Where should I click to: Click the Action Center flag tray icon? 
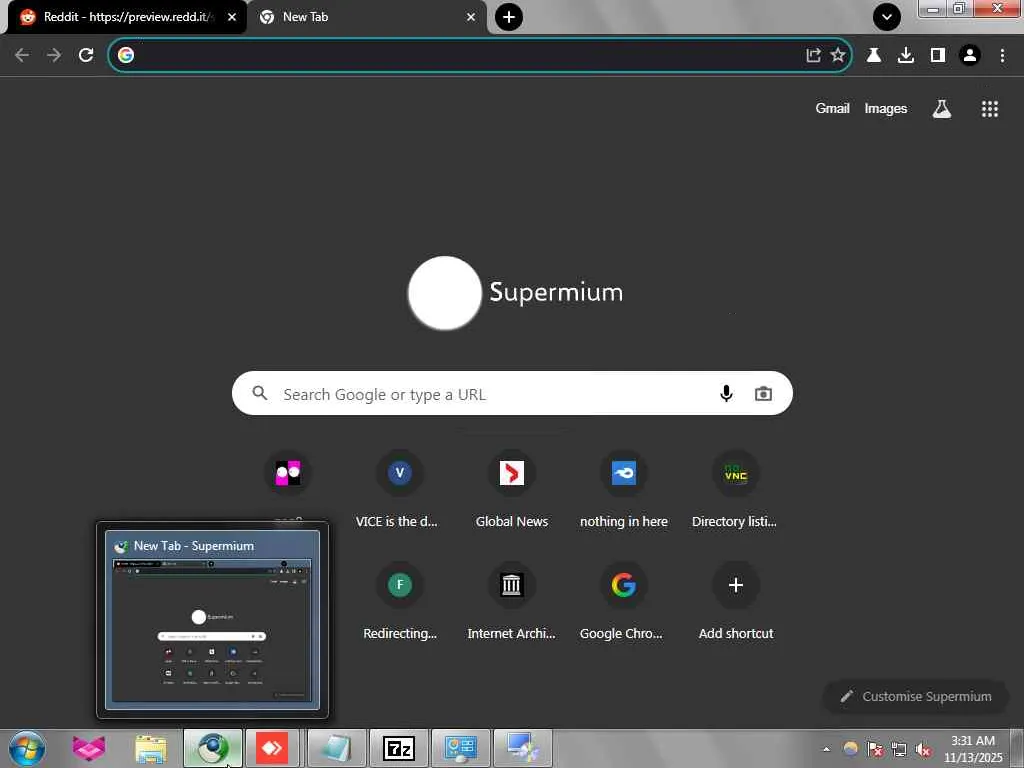pos(874,749)
